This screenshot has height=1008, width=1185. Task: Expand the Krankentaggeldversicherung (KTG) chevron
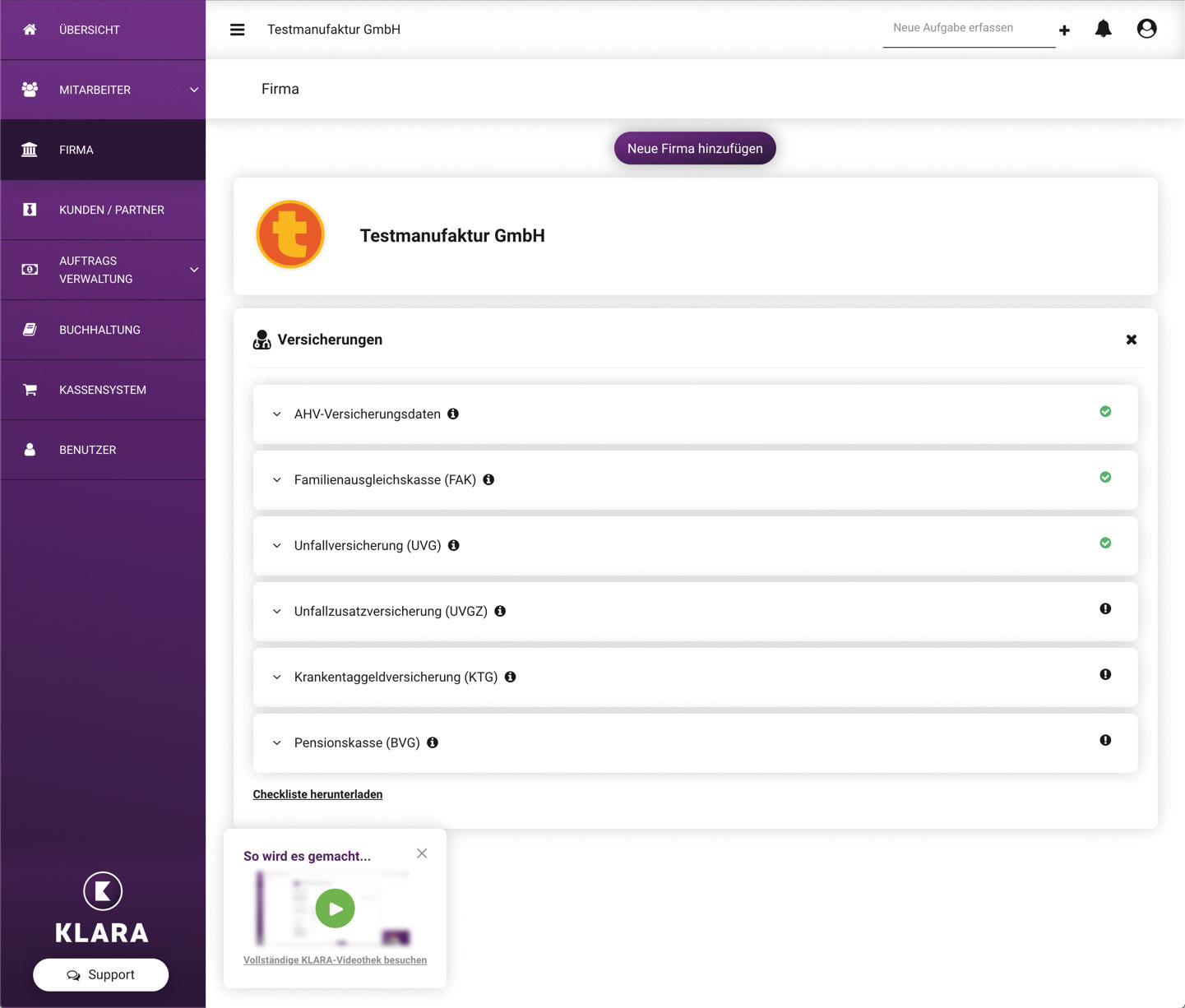(x=277, y=677)
